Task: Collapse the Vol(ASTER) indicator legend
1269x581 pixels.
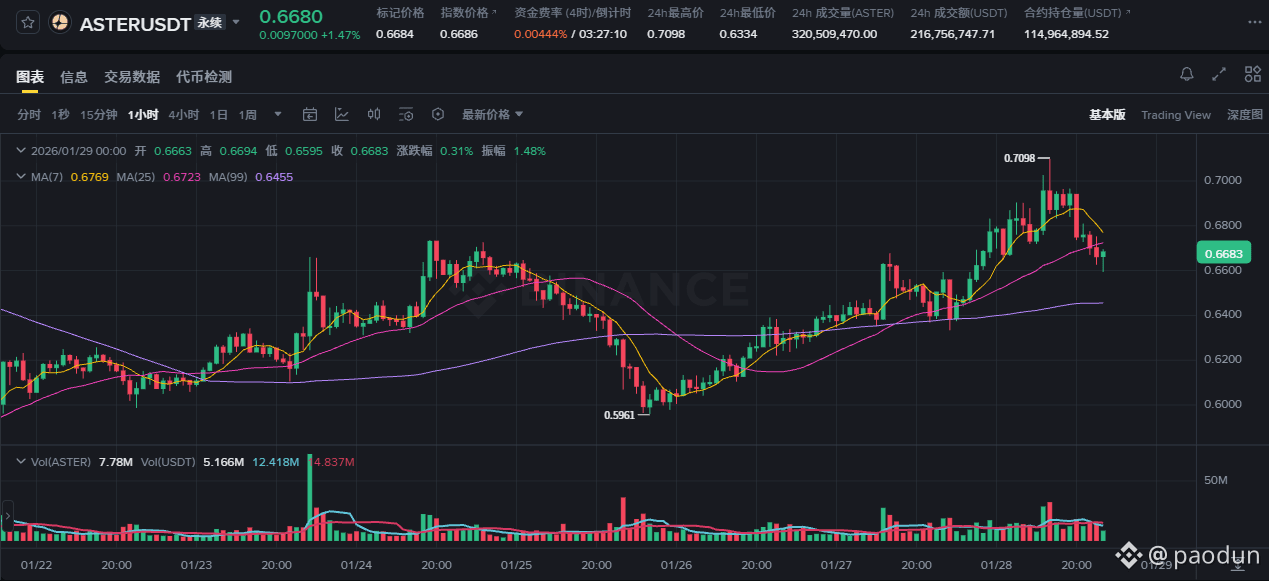Action: click(x=21, y=462)
